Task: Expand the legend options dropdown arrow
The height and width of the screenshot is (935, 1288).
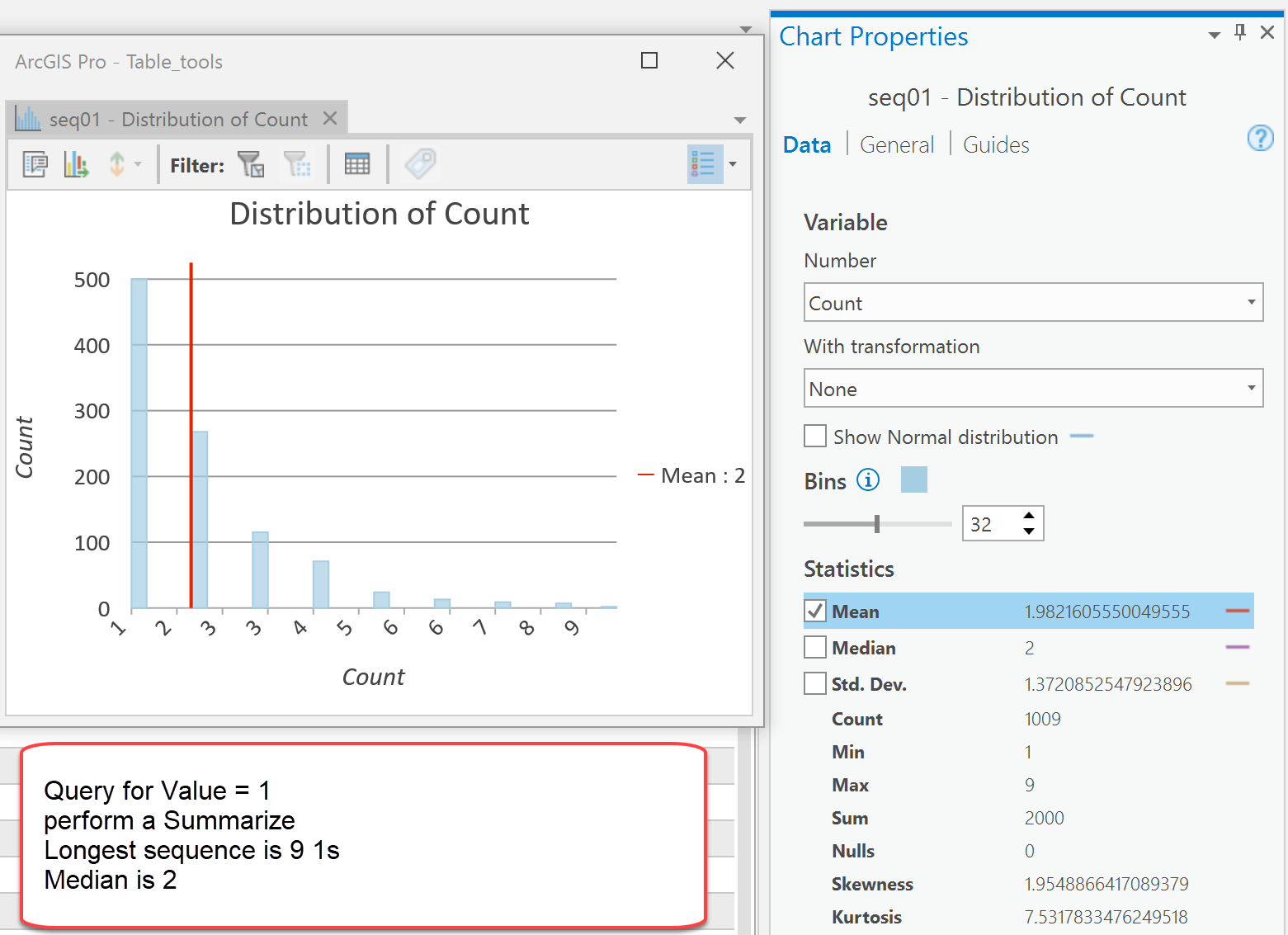Action: tap(733, 164)
